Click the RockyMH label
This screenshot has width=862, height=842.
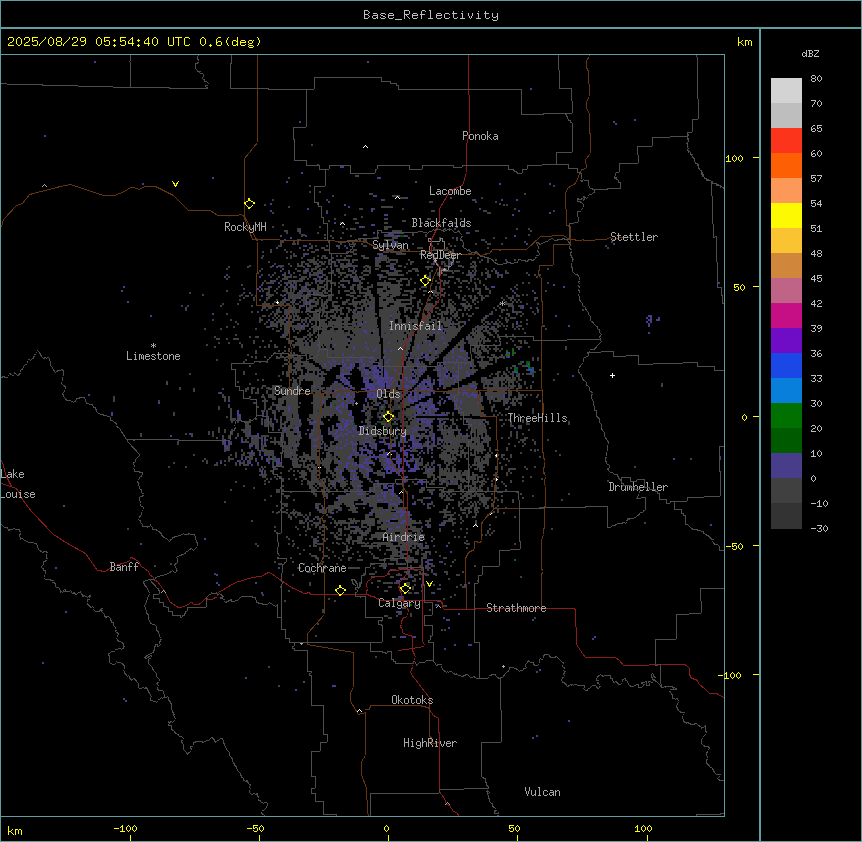click(245, 226)
